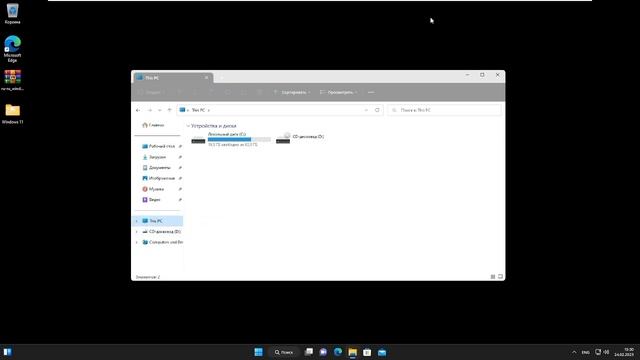Open the View menu in Explorer toolbar
Image resolution: width=640 pixels, height=360 pixels.
click(x=338, y=92)
